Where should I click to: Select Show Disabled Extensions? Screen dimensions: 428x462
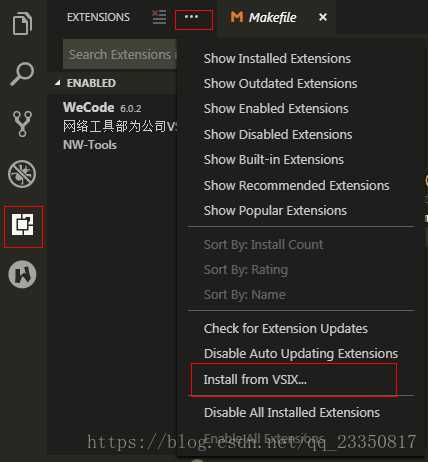pyautogui.click(x=278, y=135)
